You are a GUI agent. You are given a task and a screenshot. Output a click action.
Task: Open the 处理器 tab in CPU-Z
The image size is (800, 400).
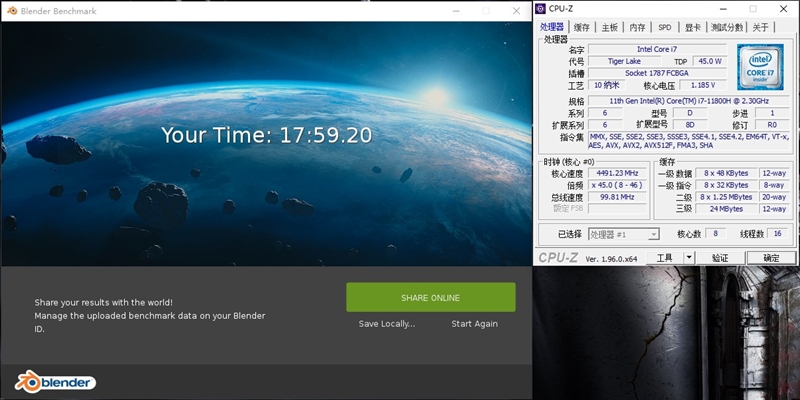click(552, 27)
